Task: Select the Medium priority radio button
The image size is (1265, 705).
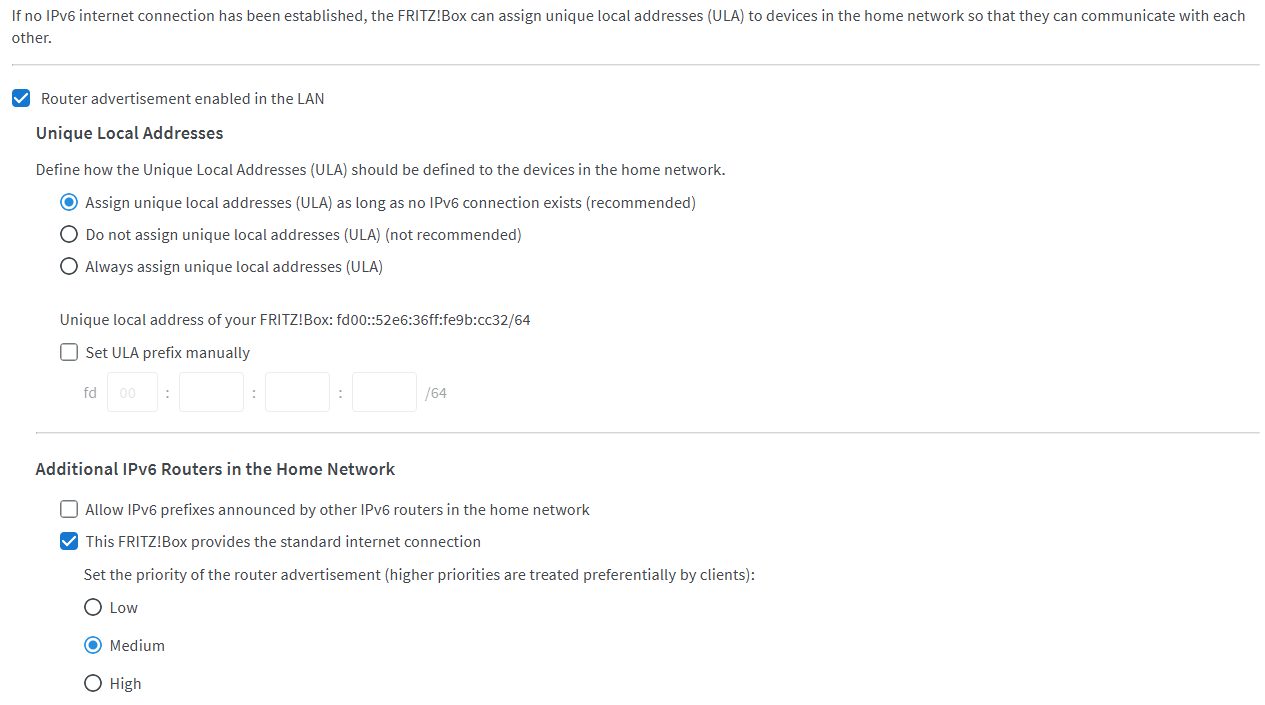Action: [93, 646]
